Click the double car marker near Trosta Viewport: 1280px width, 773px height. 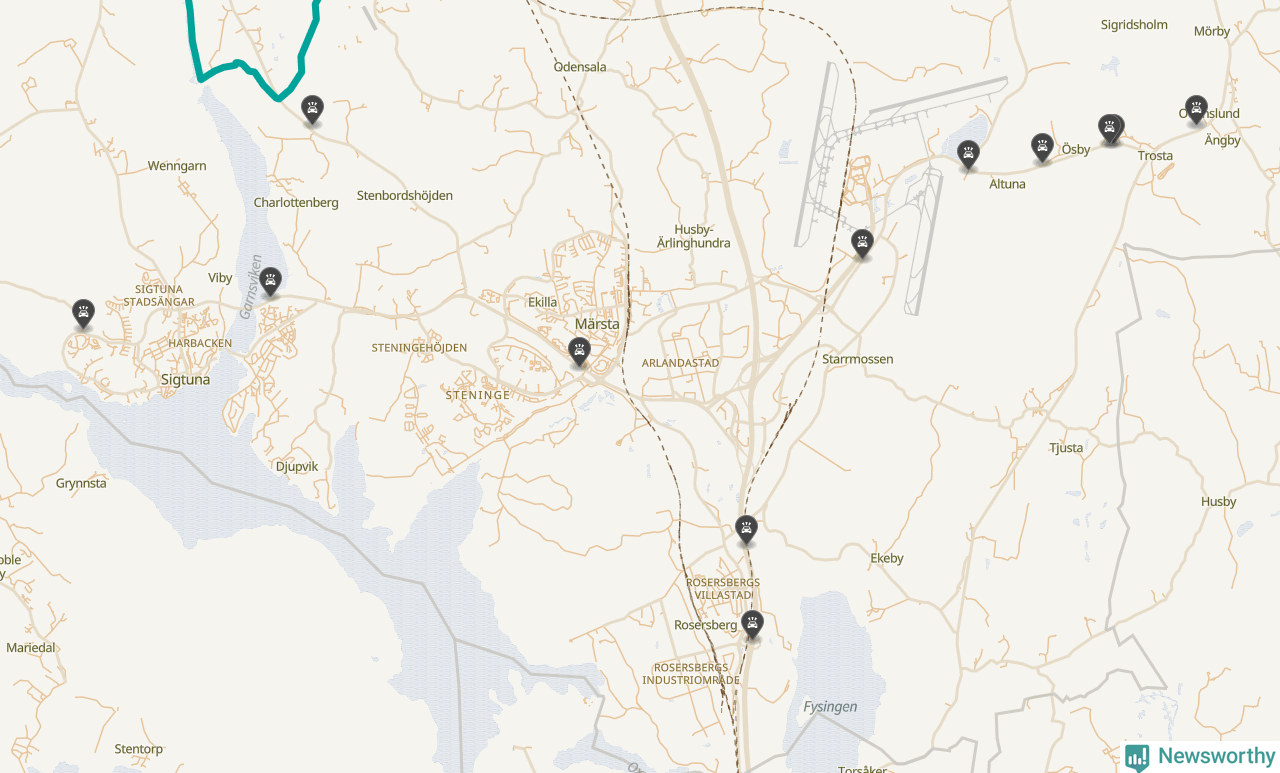coord(1110,128)
